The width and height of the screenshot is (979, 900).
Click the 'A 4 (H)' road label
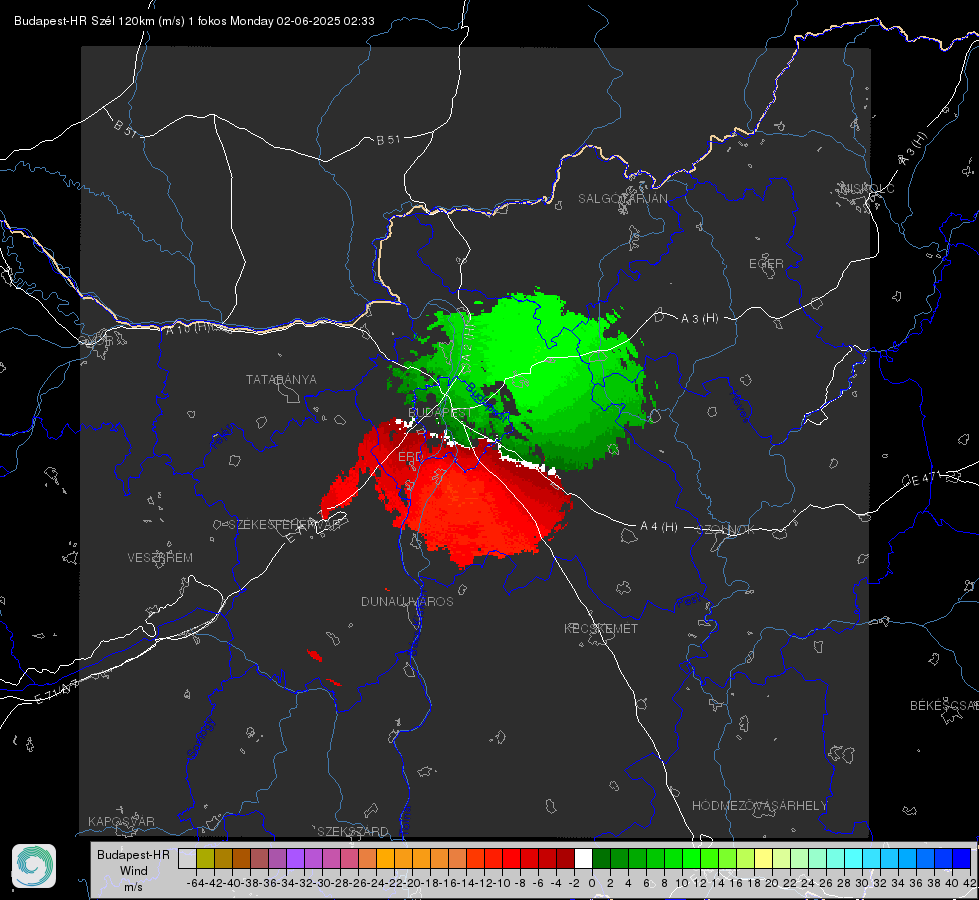point(659,527)
